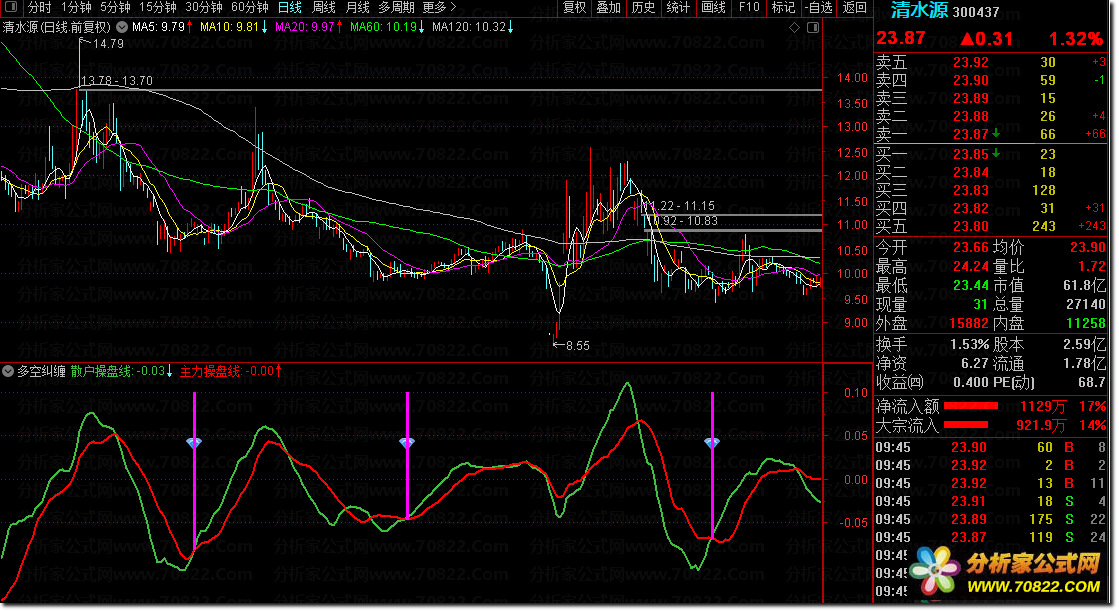Open the 历史 history button

click(643, 8)
